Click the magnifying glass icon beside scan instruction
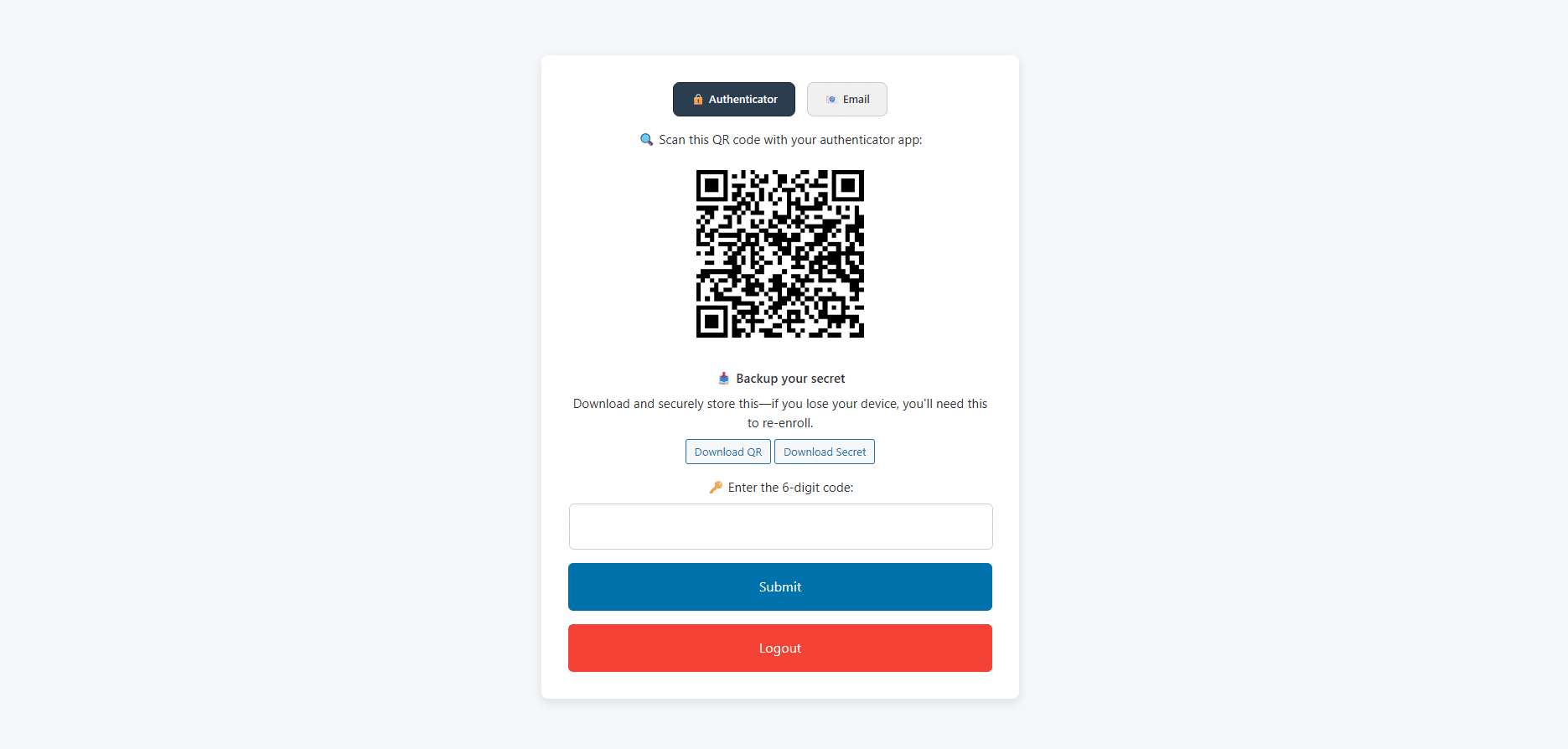Screen dimensions: 1568x749 coord(646,139)
